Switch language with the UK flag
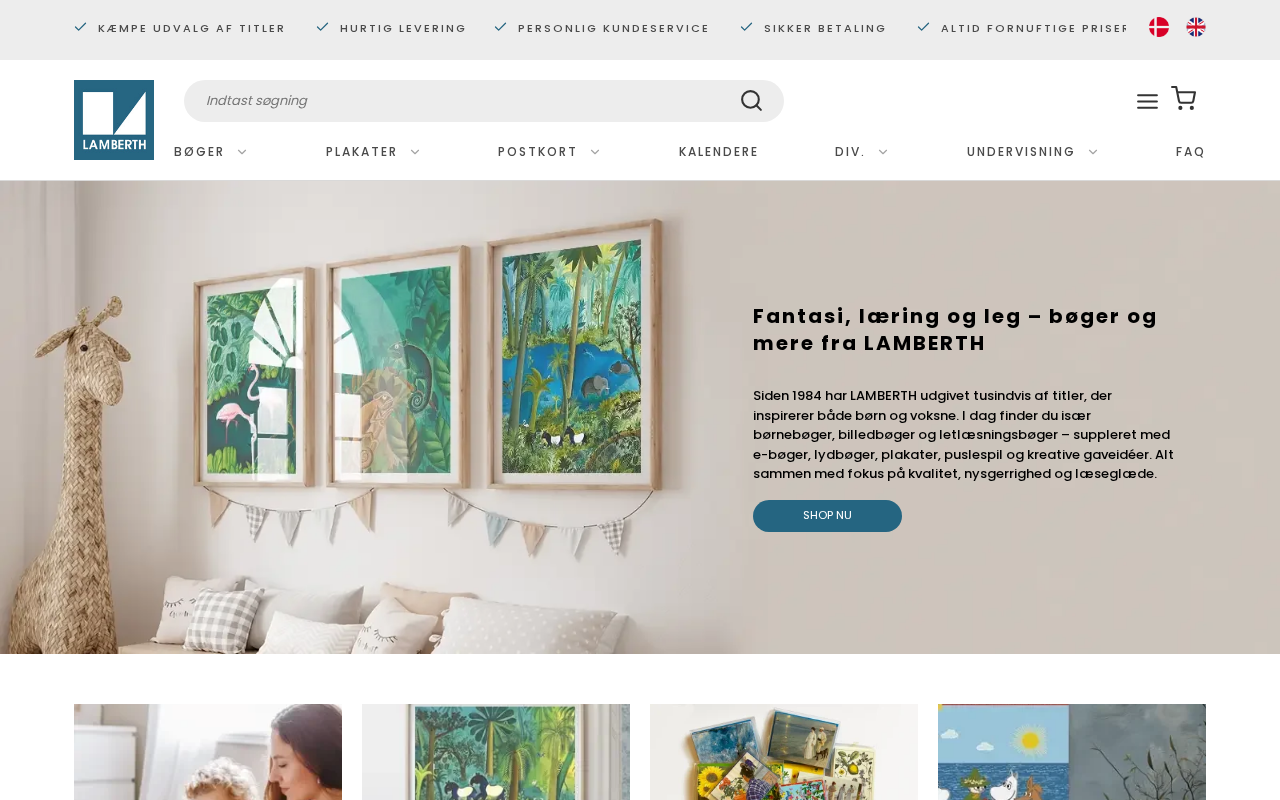The width and height of the screenshot is (1280, 800). click(x=1196, y=27)
